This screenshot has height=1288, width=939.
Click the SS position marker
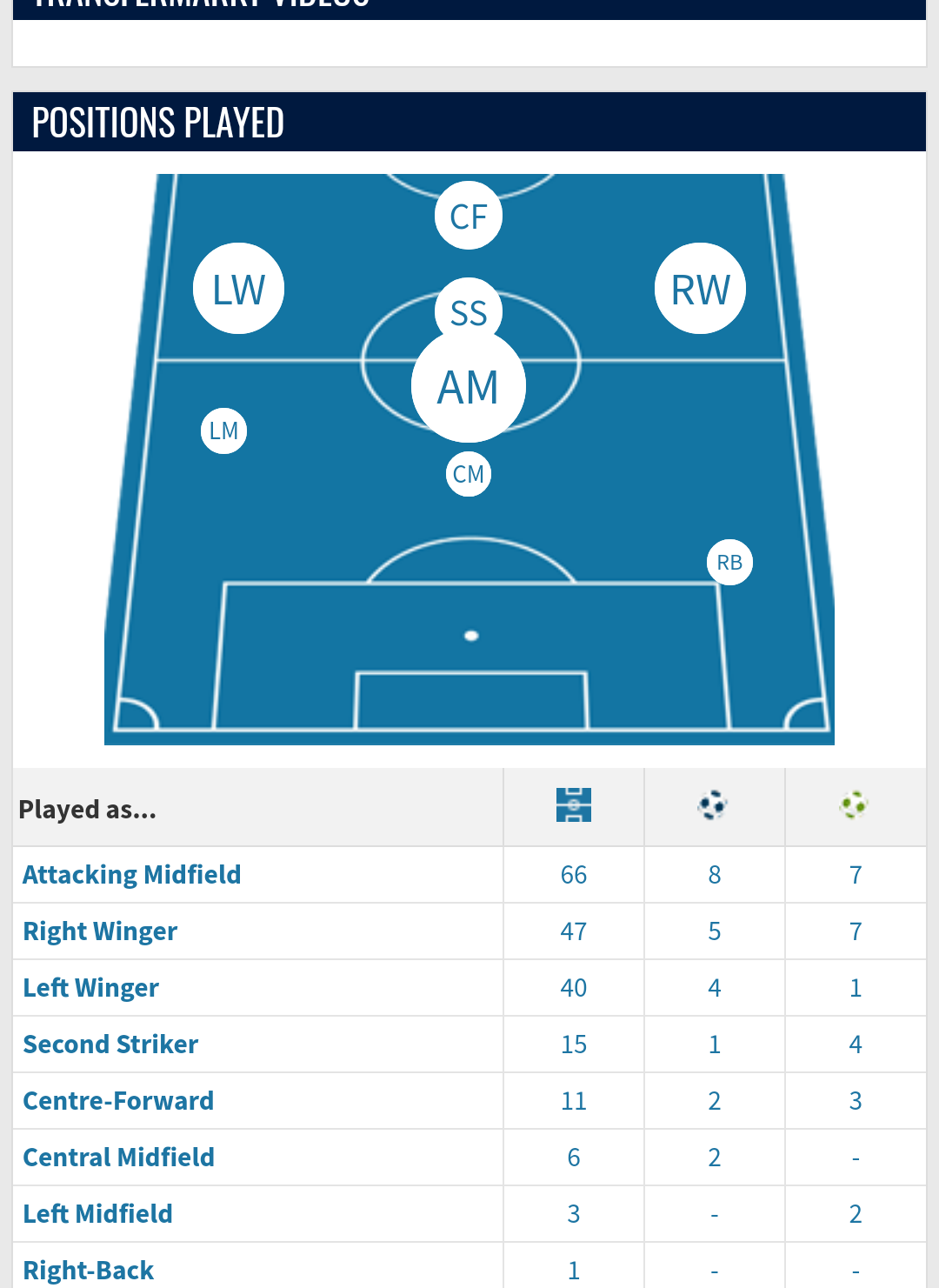click(469, 311)
